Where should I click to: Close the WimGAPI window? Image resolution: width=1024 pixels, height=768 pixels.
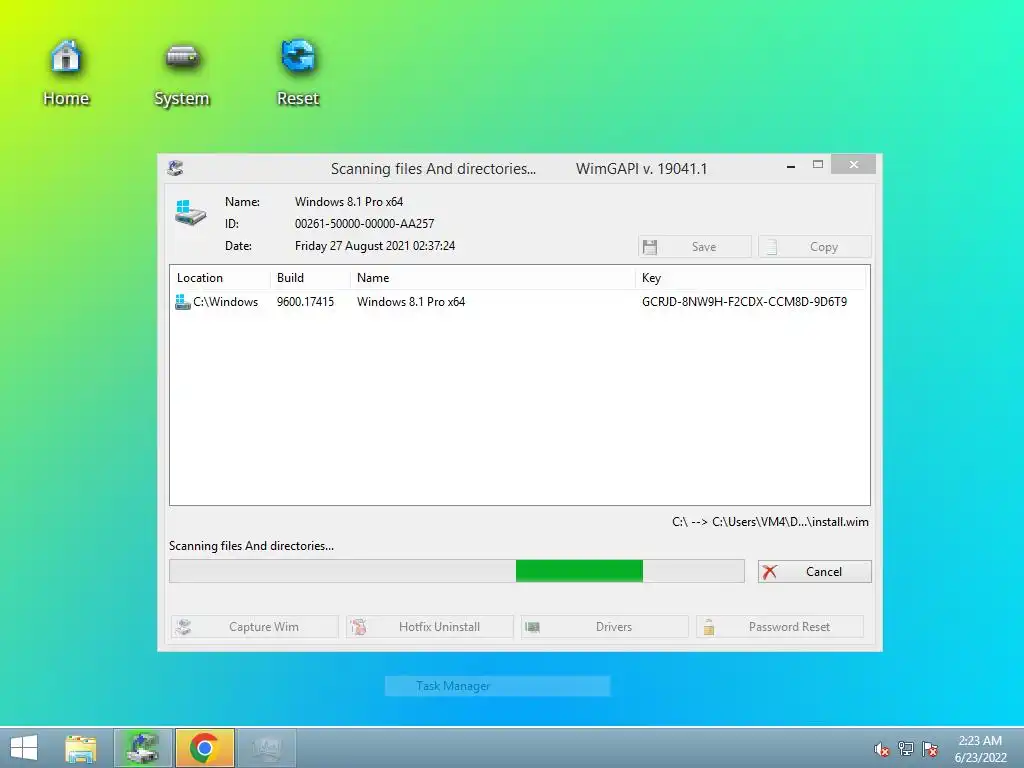[854, 165]
